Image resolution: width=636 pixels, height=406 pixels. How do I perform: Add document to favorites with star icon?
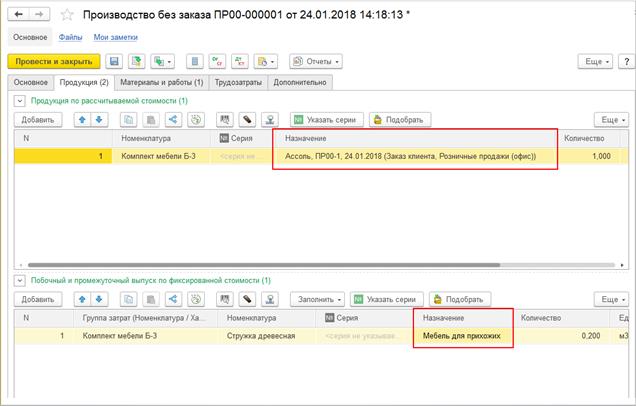click(67, 15)
